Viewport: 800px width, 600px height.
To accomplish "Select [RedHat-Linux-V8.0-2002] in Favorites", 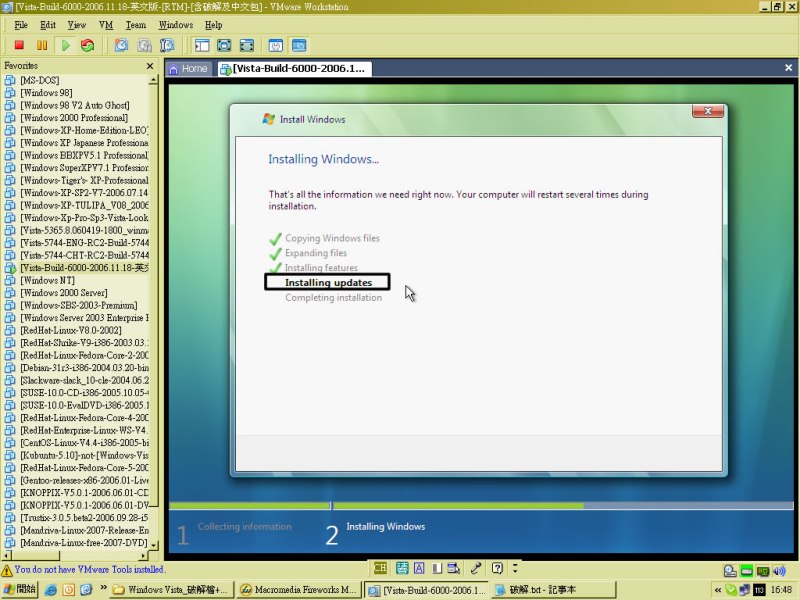I will 71,330.
